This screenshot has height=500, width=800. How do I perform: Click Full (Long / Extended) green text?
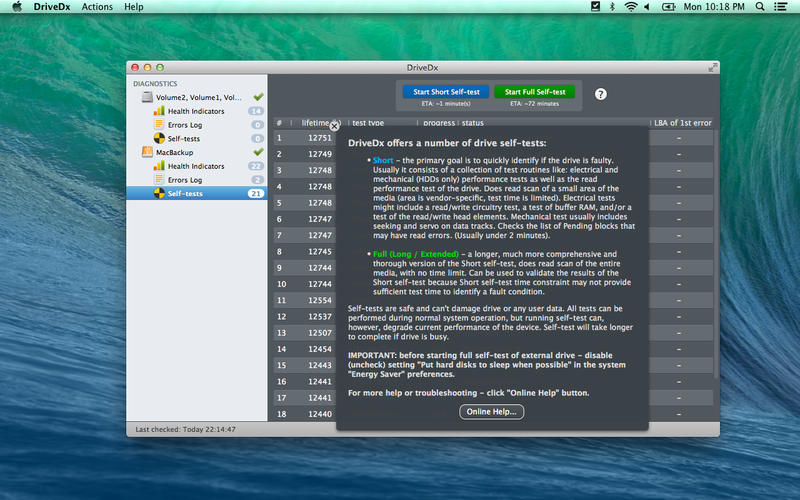tap(415, 254)
